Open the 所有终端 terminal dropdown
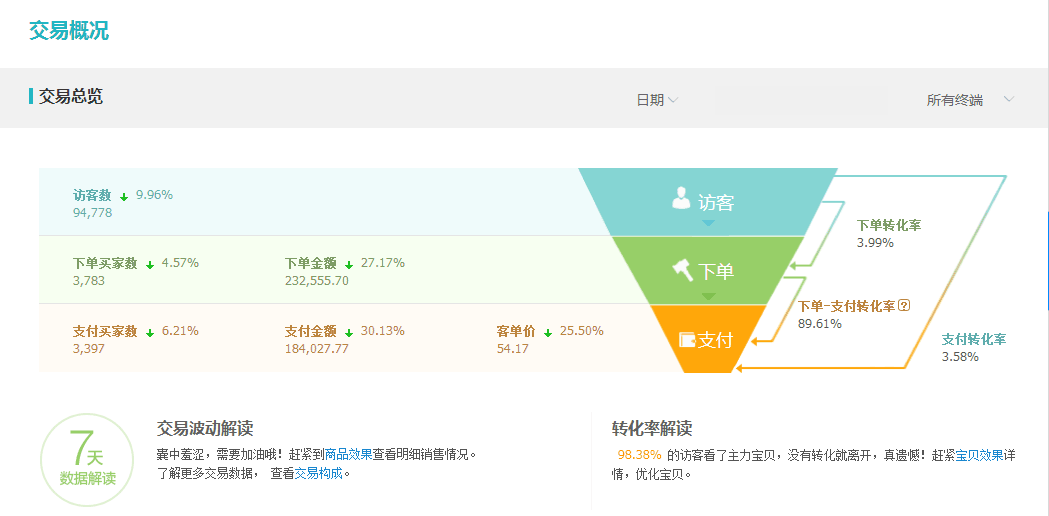 pos(970,100)
